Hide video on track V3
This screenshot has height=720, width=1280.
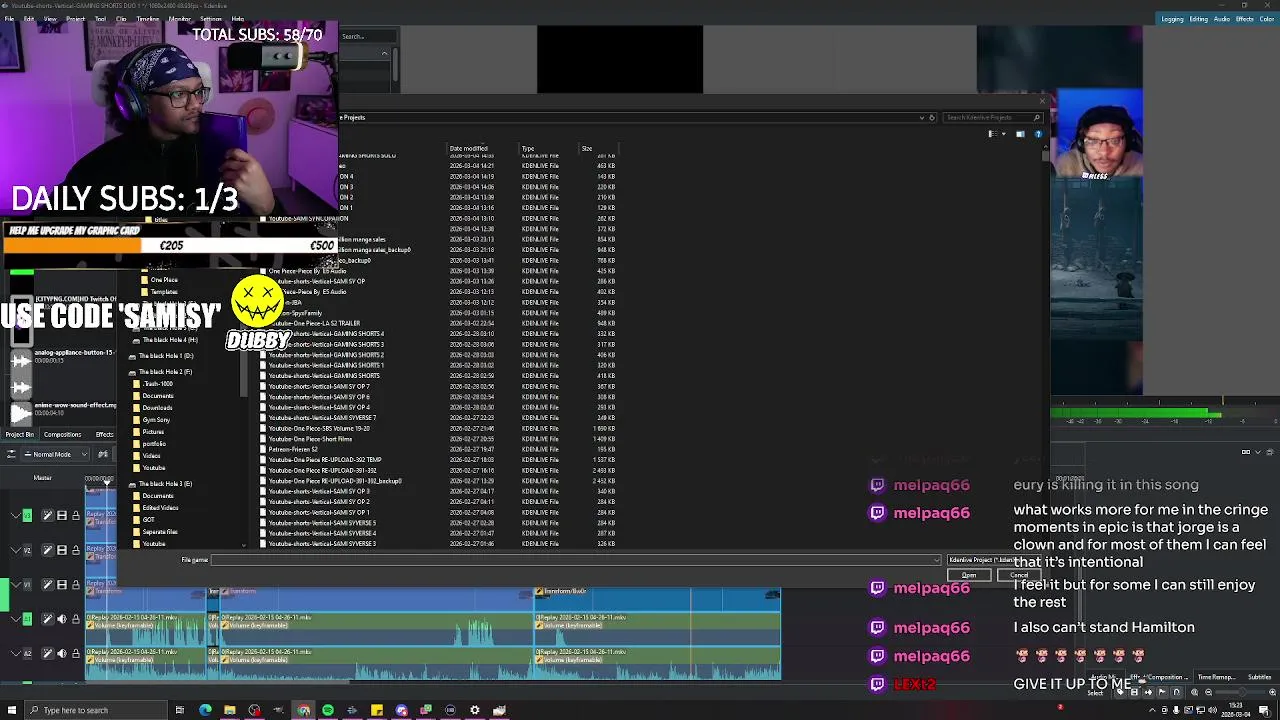click(62, 516)
